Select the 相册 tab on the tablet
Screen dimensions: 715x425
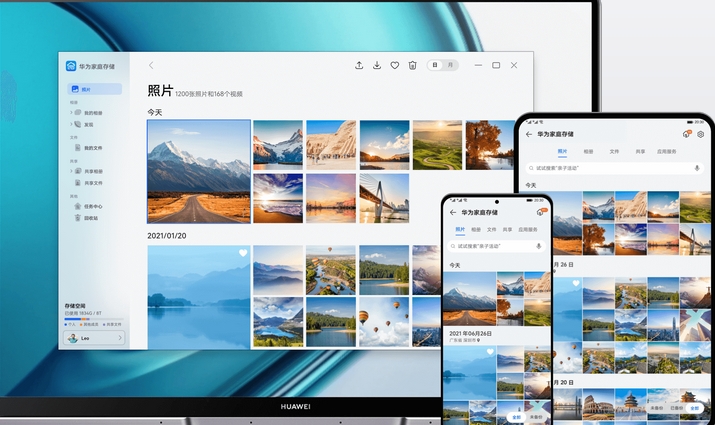588,151
